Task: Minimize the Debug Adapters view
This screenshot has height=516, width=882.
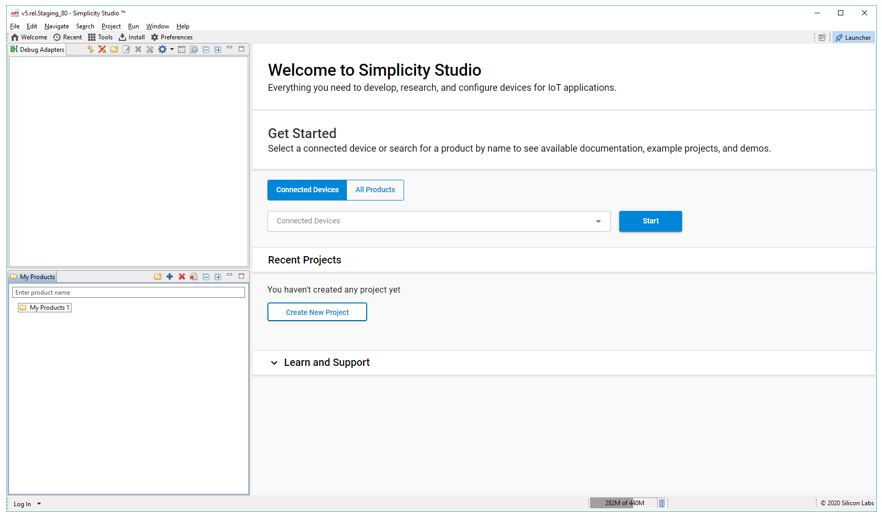Action: tap(230, 49)
